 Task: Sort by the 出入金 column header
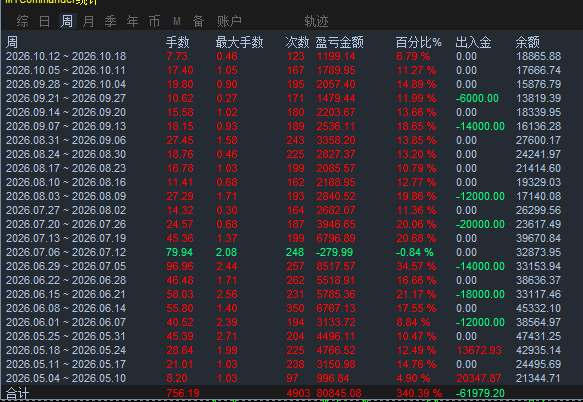click(x=473, y=42)
